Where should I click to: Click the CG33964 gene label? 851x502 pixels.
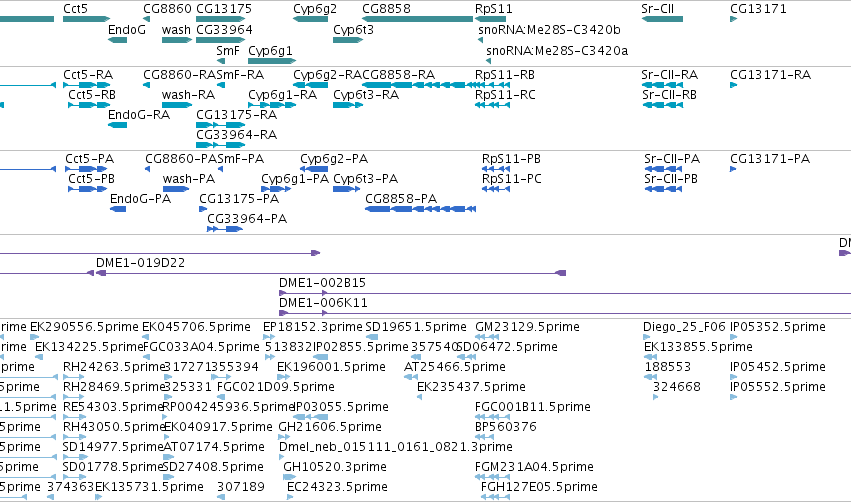click(x=224, y=30)
